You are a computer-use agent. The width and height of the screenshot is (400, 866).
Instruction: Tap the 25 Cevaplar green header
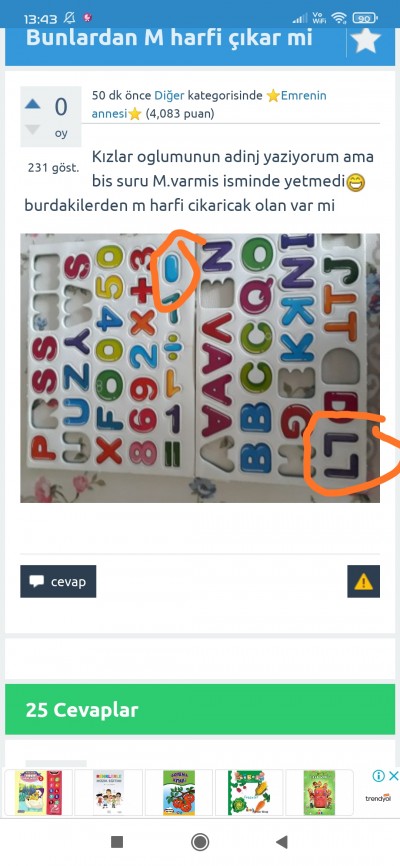[200, 709]
